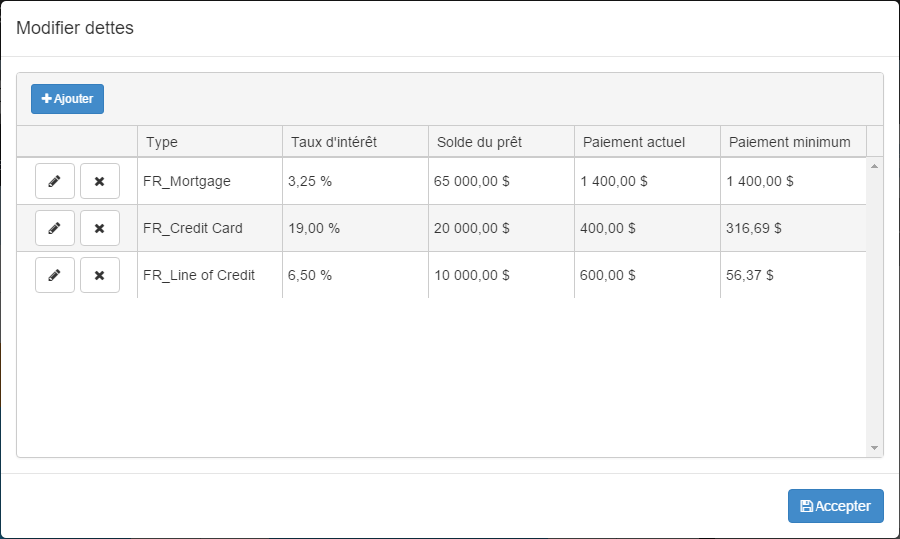The image size is (900, 539).
Task: Click the Paiement actuel column header
Action: click(x=634, y=142)
